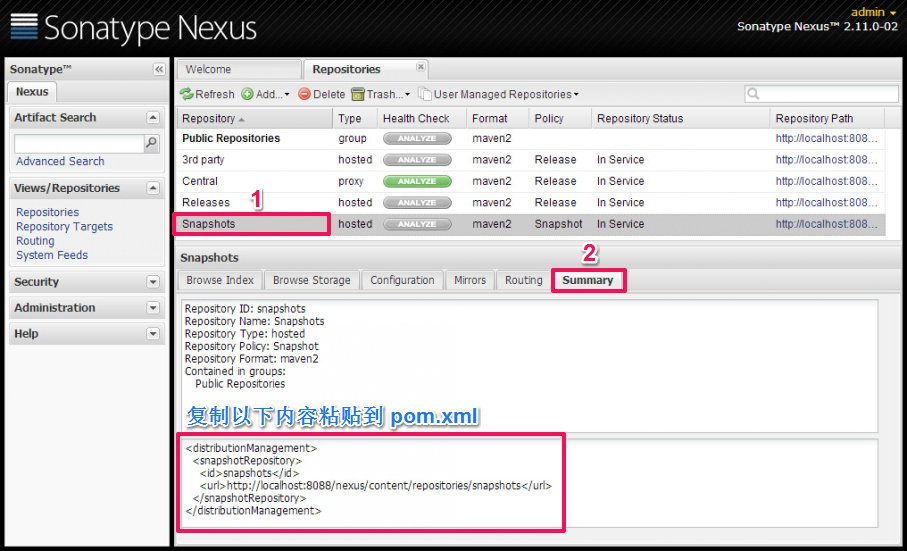Click ANALYZE for Releases repository
Screen dimensions: 907x551
417,203
